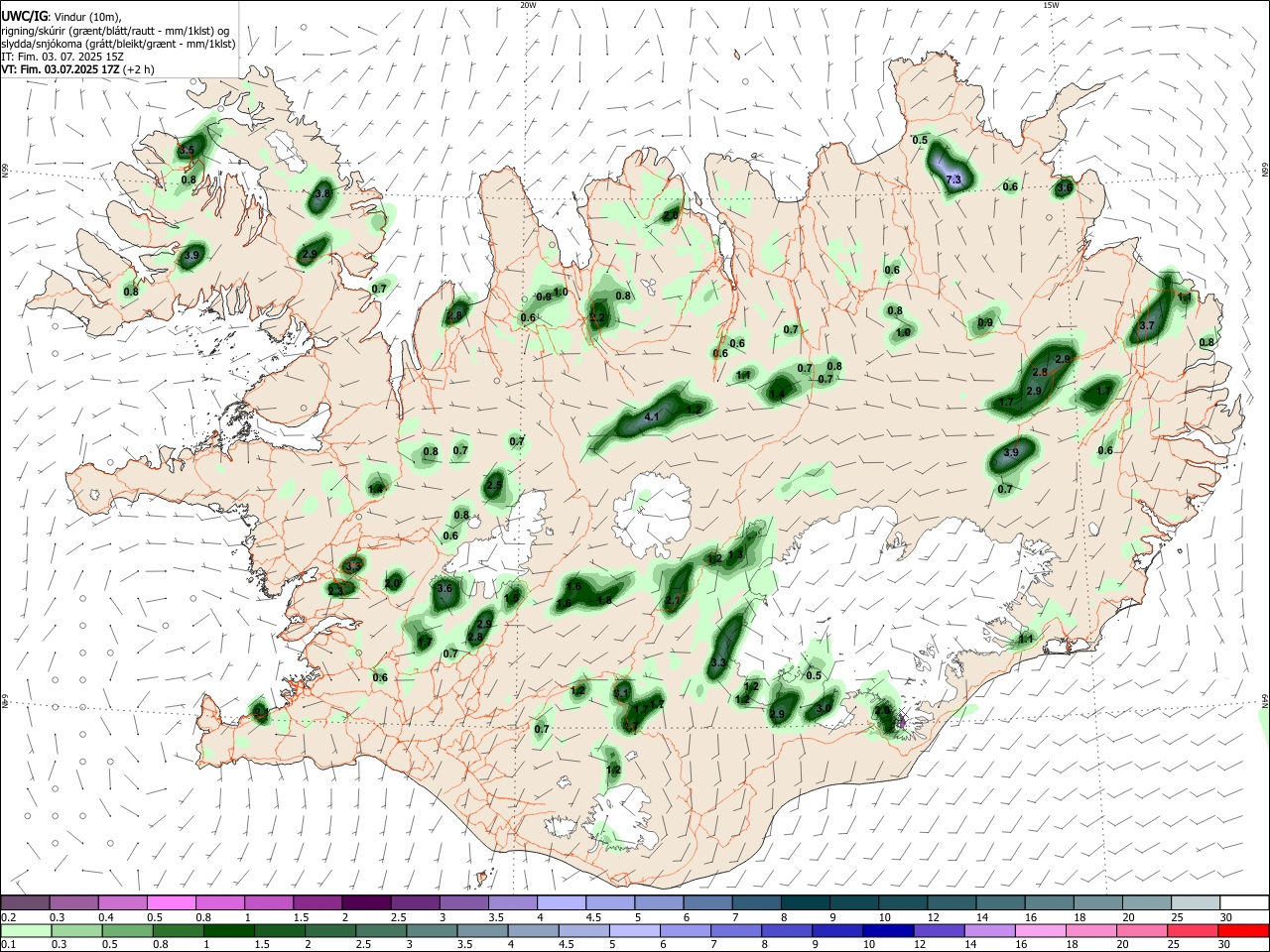The image size is (1270, 952).
Task: Pick darkest purple swatch between 2 and 2.5
Action: coord(365,902)
